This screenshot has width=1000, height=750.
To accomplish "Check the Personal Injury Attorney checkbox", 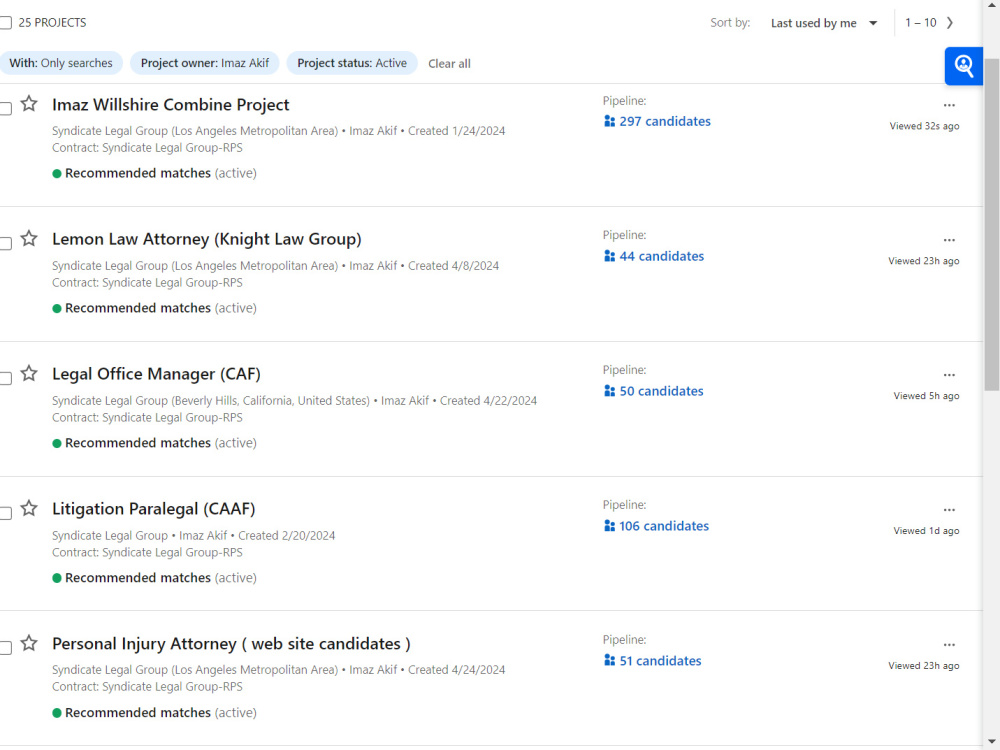I will click(6, 648).
